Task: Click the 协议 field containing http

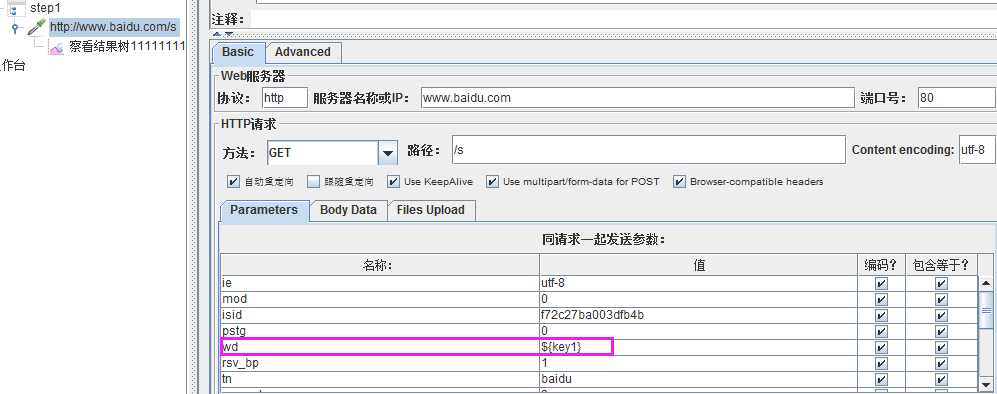Action: pyautogui.click(x=285, y=98)
